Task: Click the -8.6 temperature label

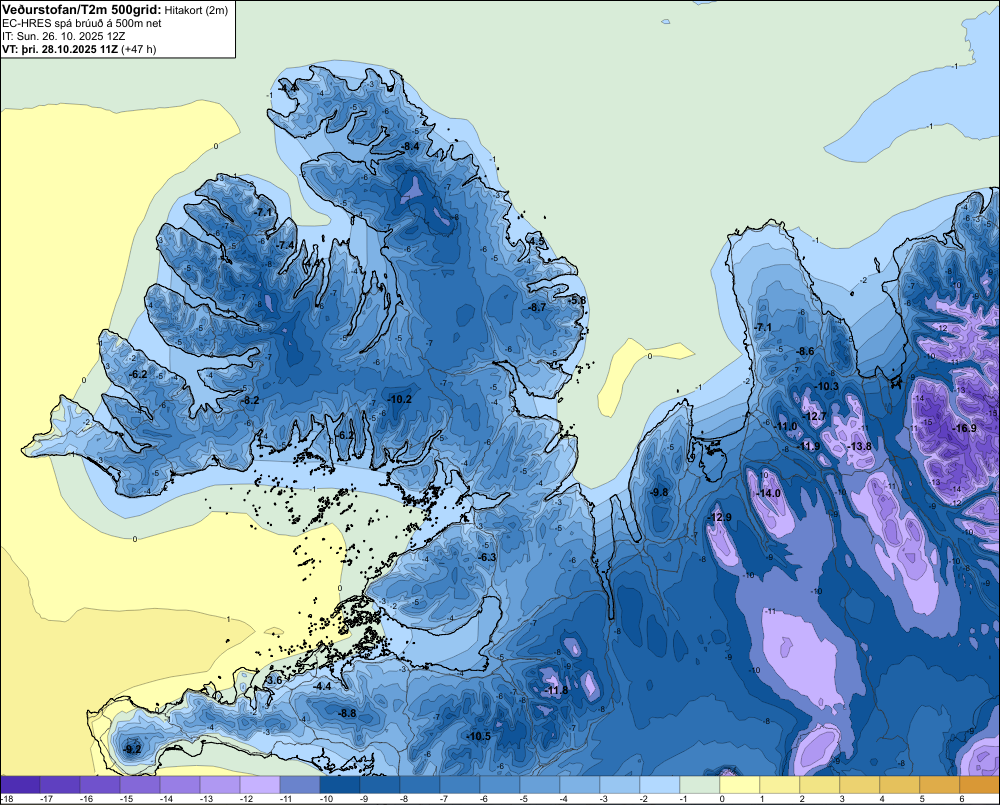Action: [x=805, y=351]
